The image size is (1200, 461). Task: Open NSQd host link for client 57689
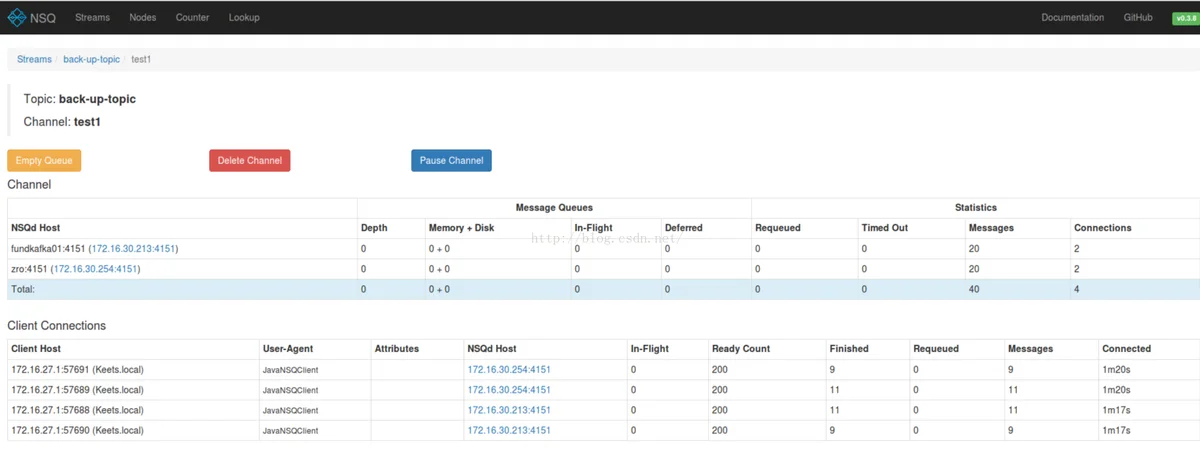pos(509,389)
